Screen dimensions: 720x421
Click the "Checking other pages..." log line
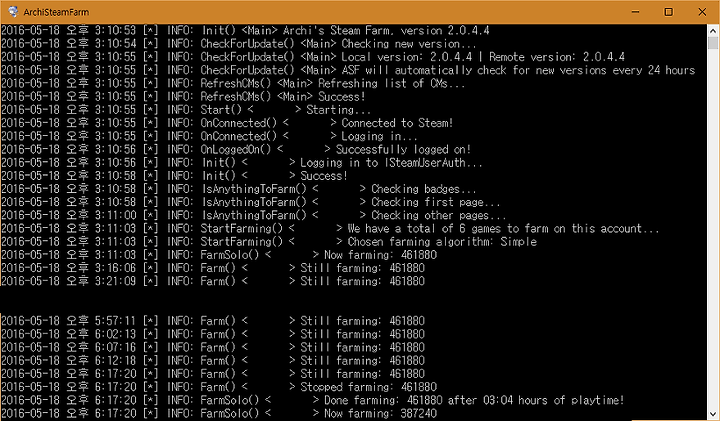pyautogui.click(x=253, y=216)
